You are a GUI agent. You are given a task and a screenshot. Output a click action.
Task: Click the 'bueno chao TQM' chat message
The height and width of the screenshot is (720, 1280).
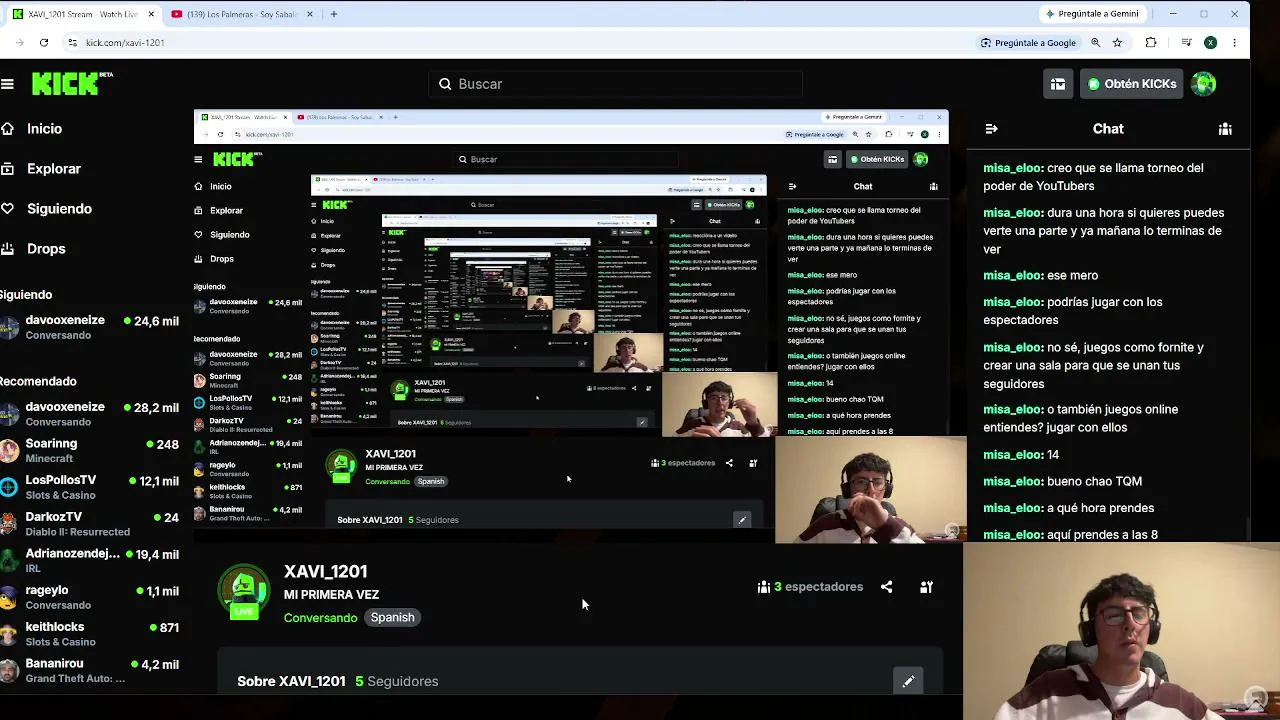1062,481
